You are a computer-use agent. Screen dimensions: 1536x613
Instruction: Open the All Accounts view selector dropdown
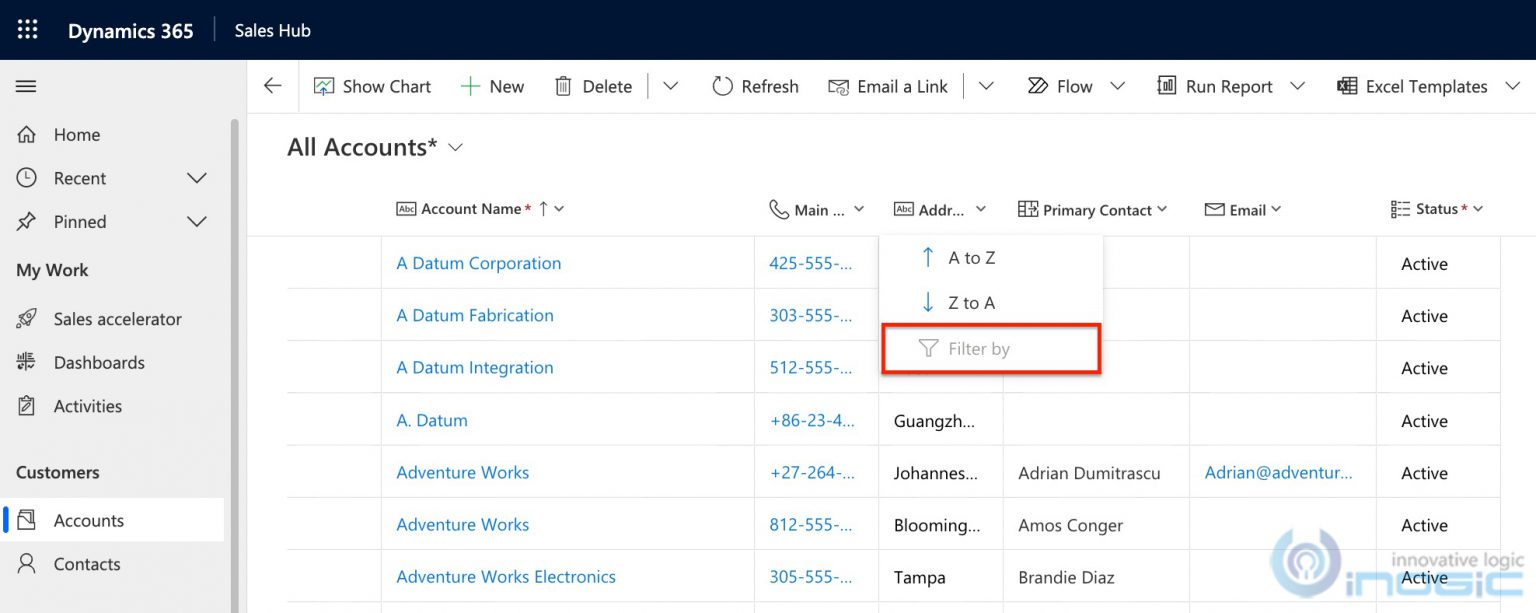pos(455,147)
